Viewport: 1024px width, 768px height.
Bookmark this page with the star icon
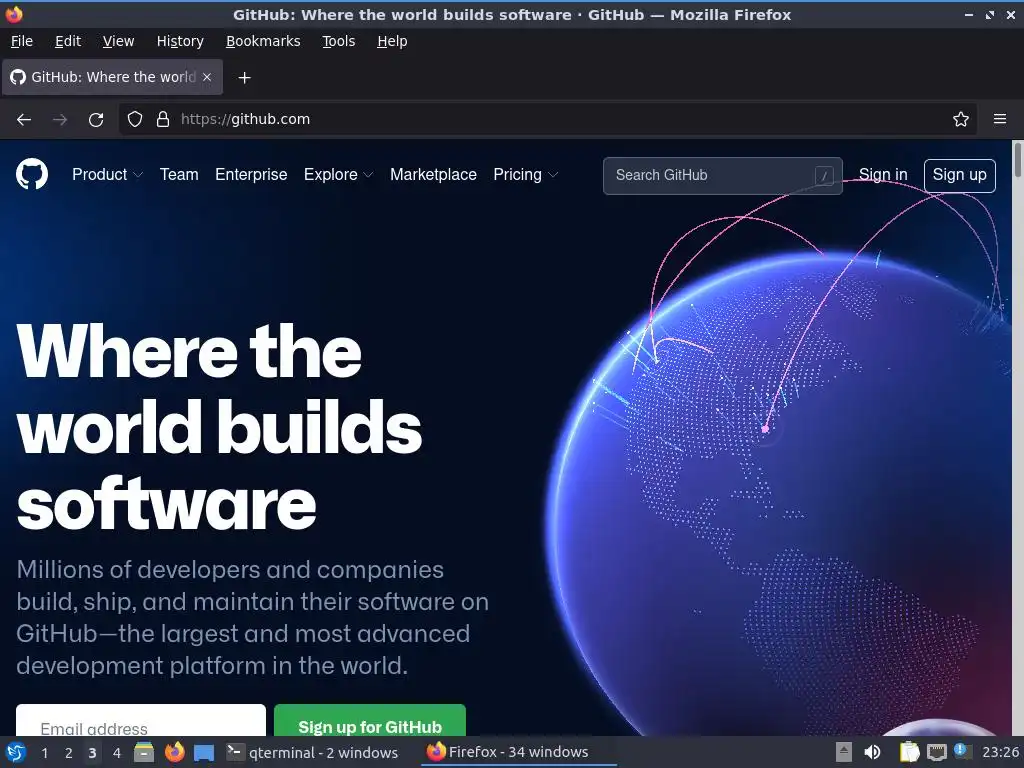click(961, 120)
